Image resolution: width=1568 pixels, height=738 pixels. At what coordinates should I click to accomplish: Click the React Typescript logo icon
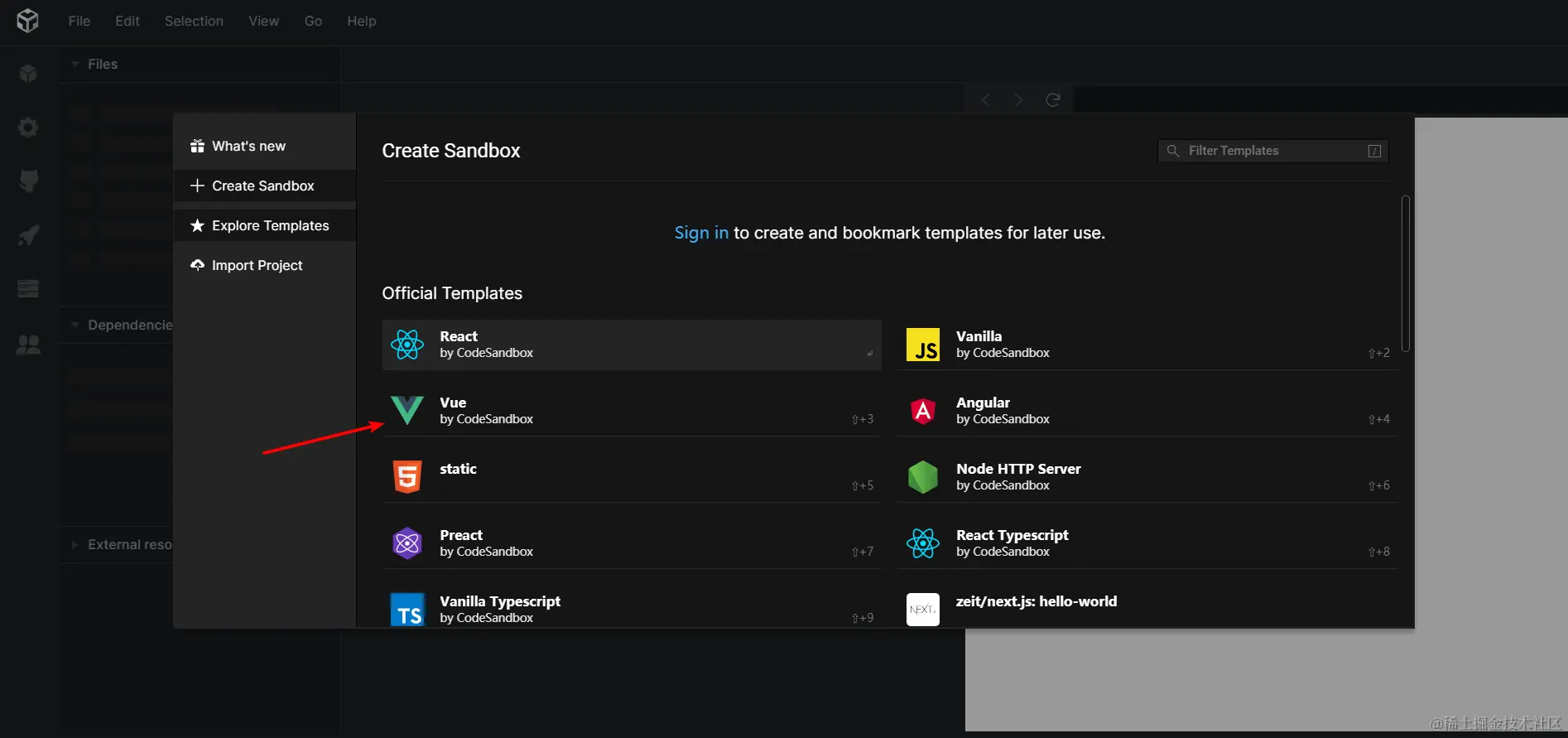point(923,543)
